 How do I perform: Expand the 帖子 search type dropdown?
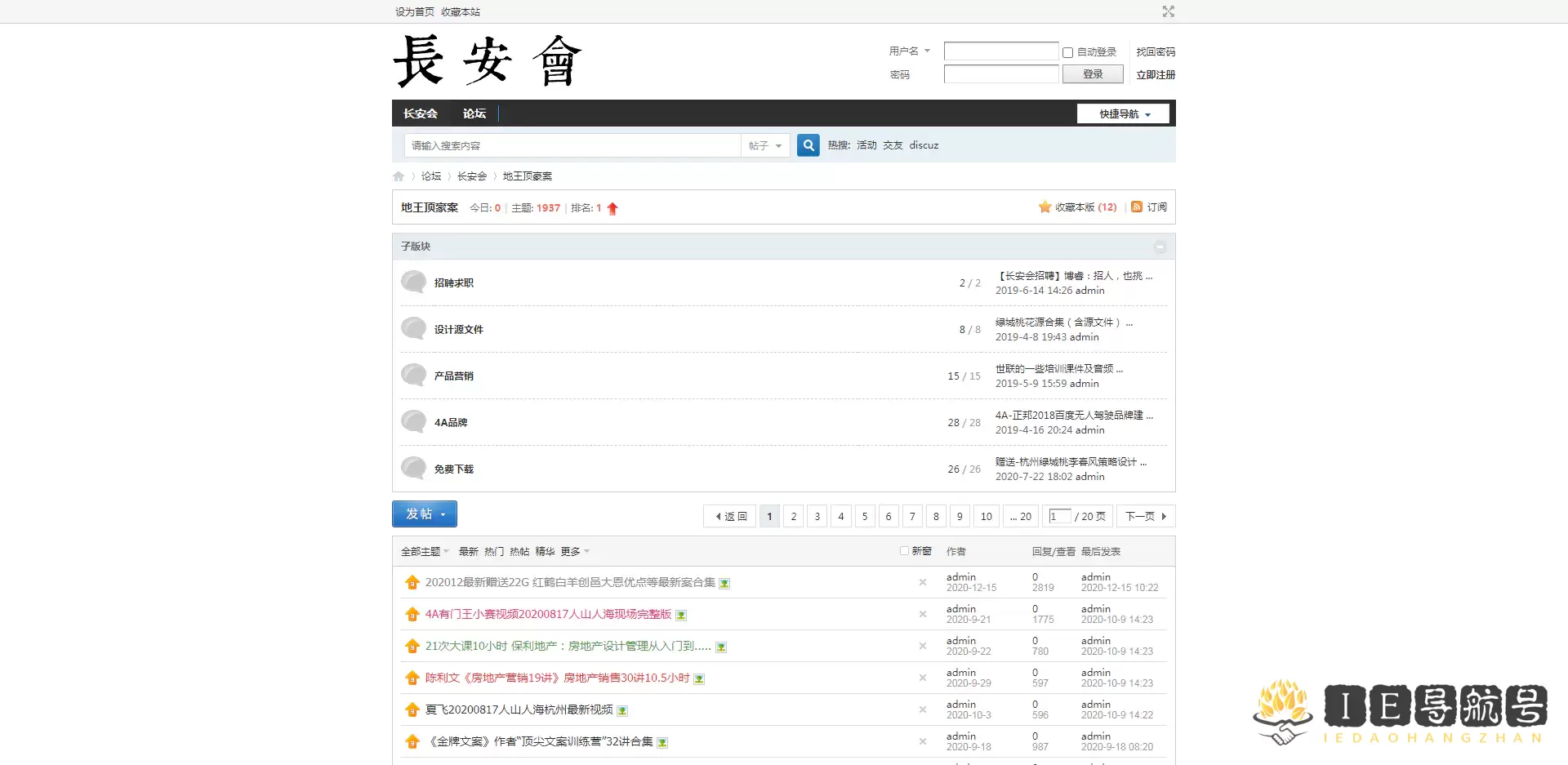point(764,146)
